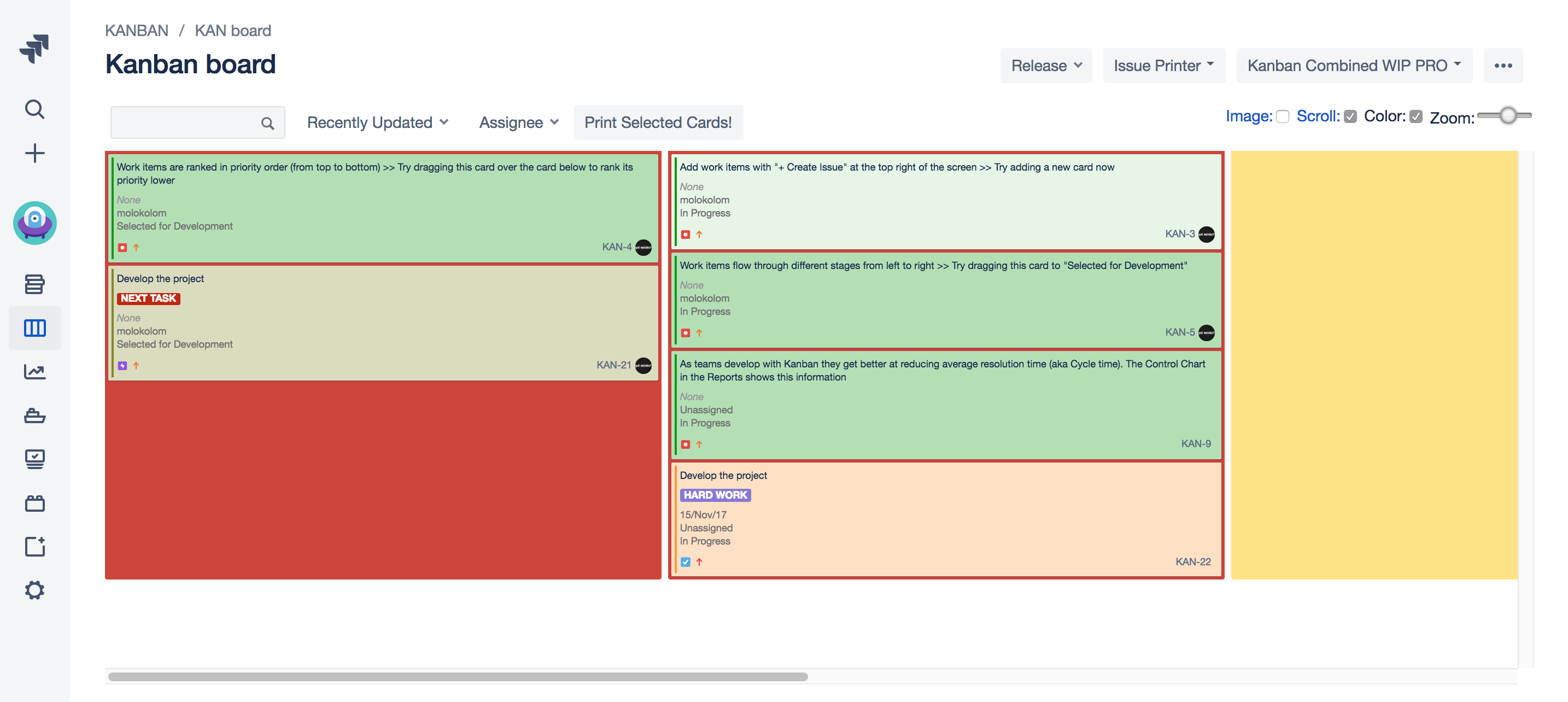This screenshot has width=1568, height=702.
Task: Open the releases ship icon
Action: point(34,416)
